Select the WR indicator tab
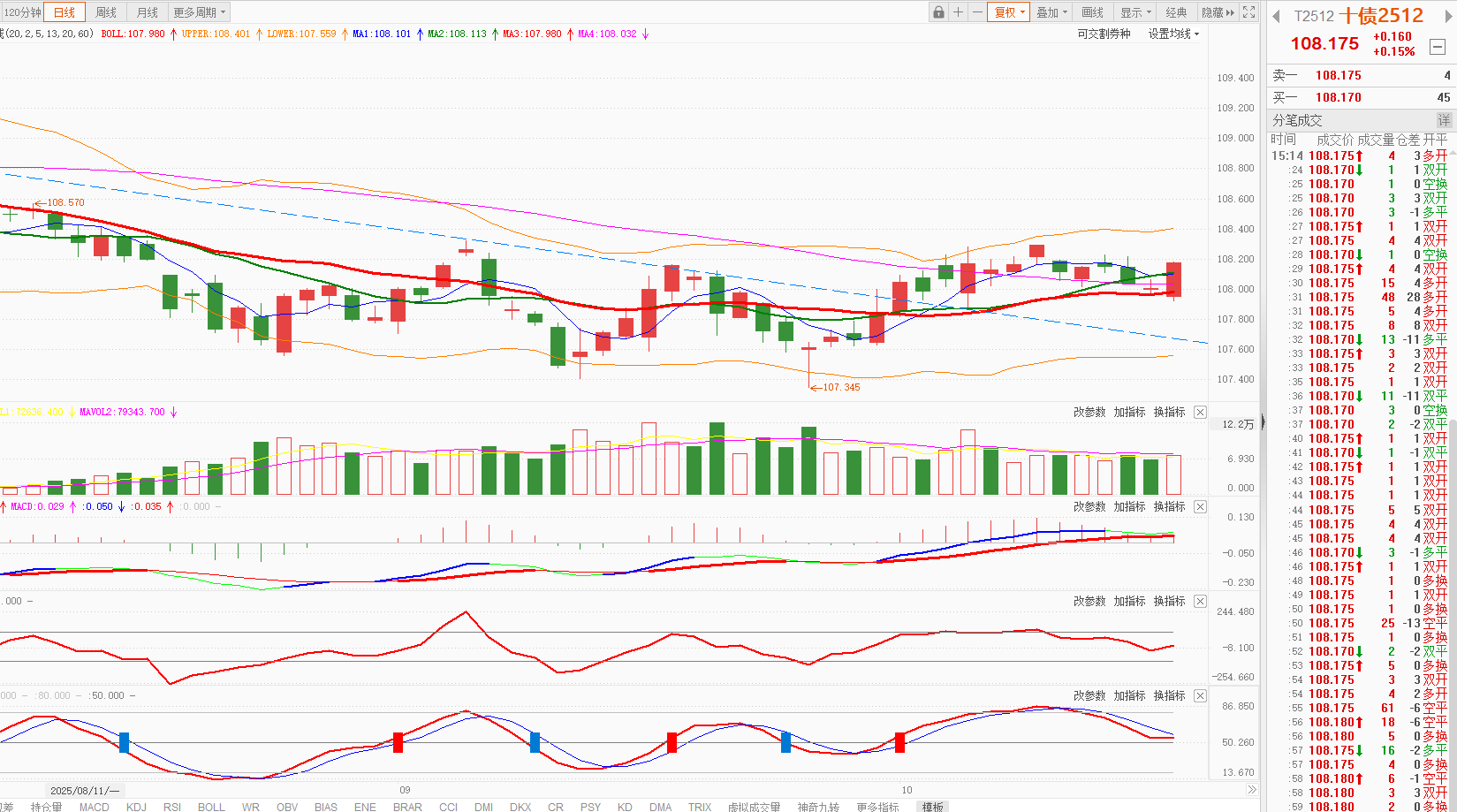 (x=251, y=807)
